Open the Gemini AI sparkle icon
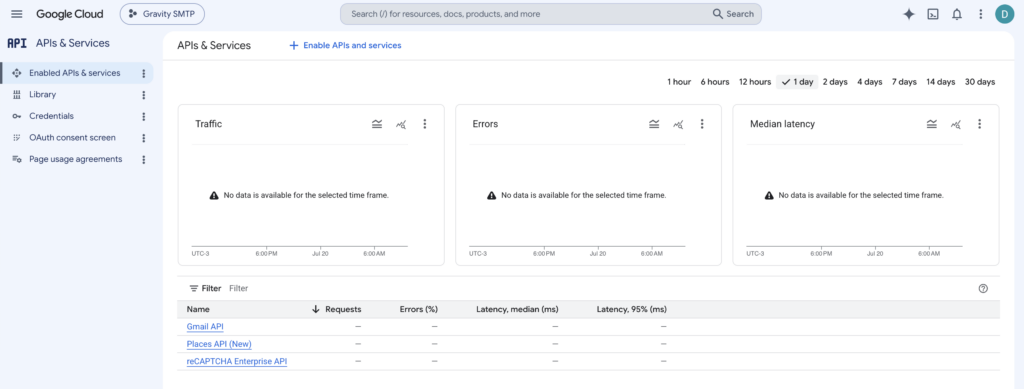 [x=908, y=14]
